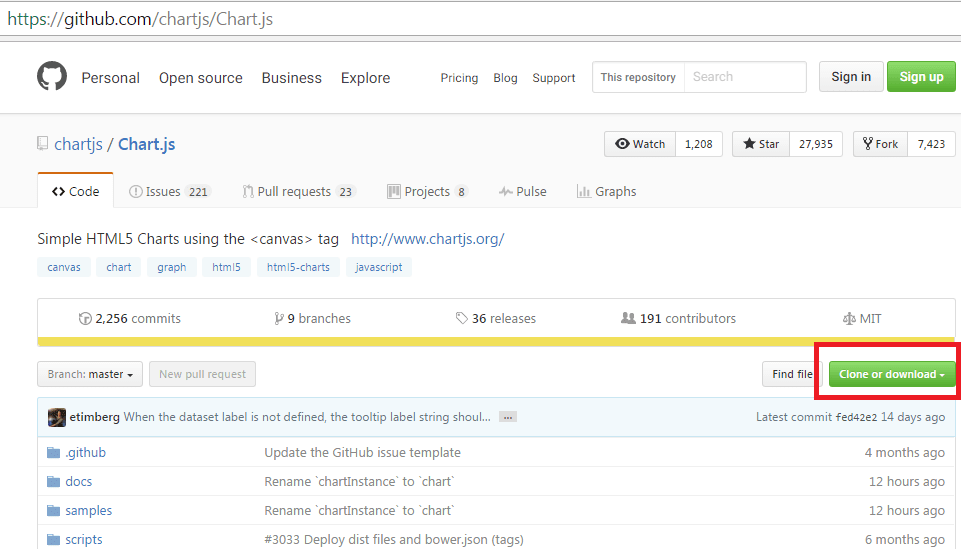This screenshot has height=549, width=961.
Task: Go to the Pulse tab
Action: point(523,192)
